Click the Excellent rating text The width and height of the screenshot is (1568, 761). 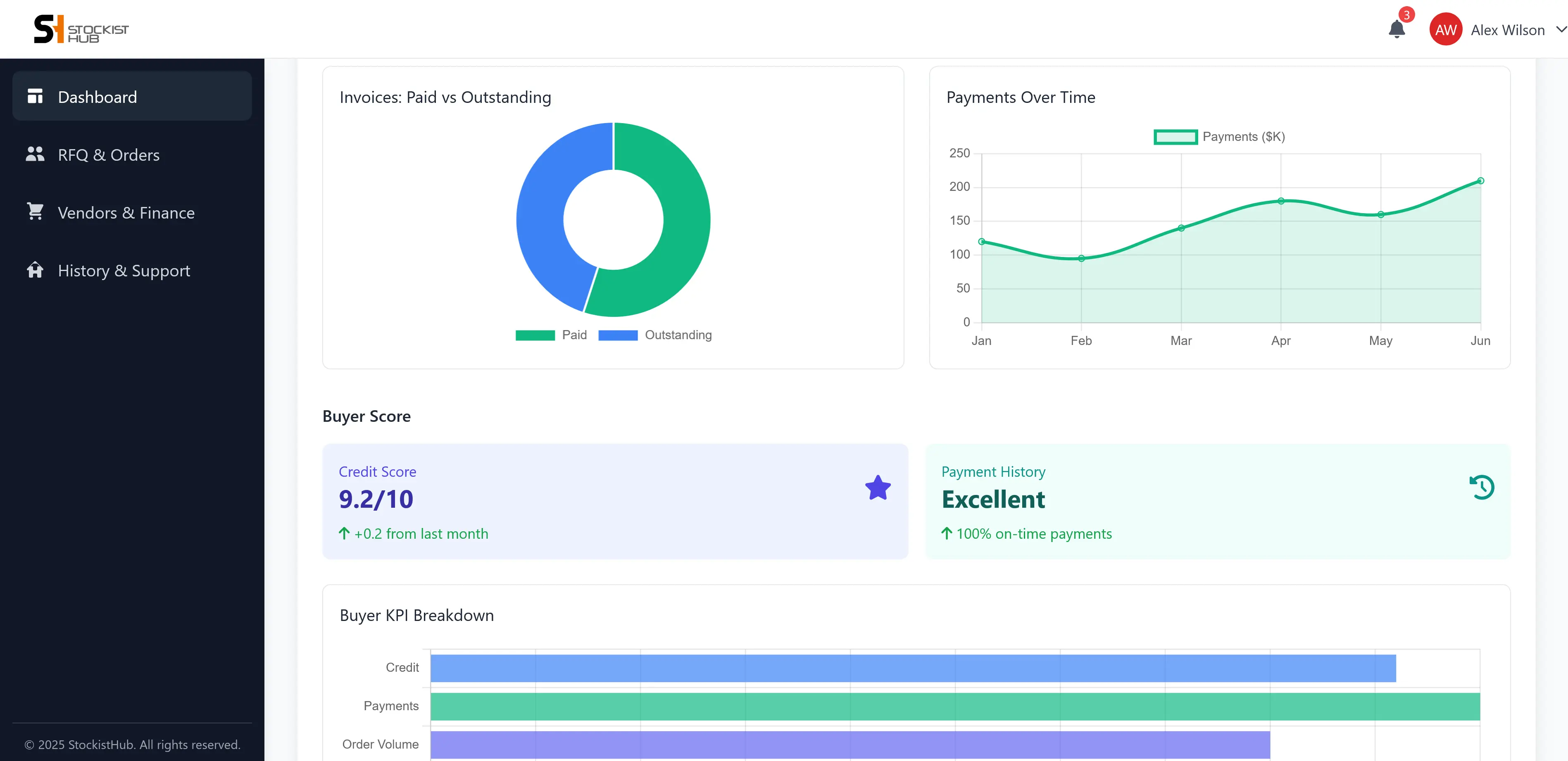(x=993, y=499)
